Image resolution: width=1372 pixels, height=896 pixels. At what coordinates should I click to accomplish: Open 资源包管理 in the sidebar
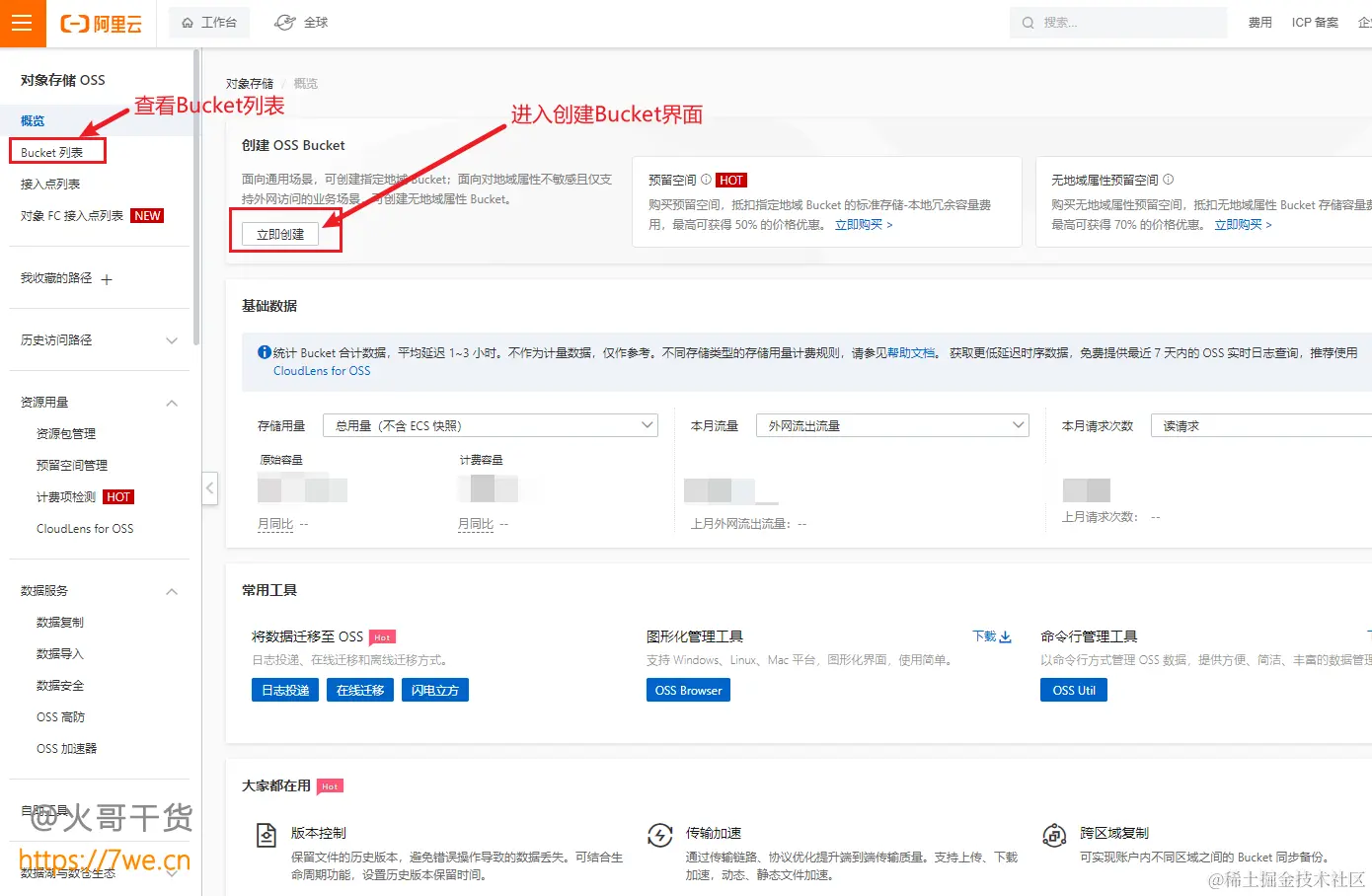pos(66,433)
